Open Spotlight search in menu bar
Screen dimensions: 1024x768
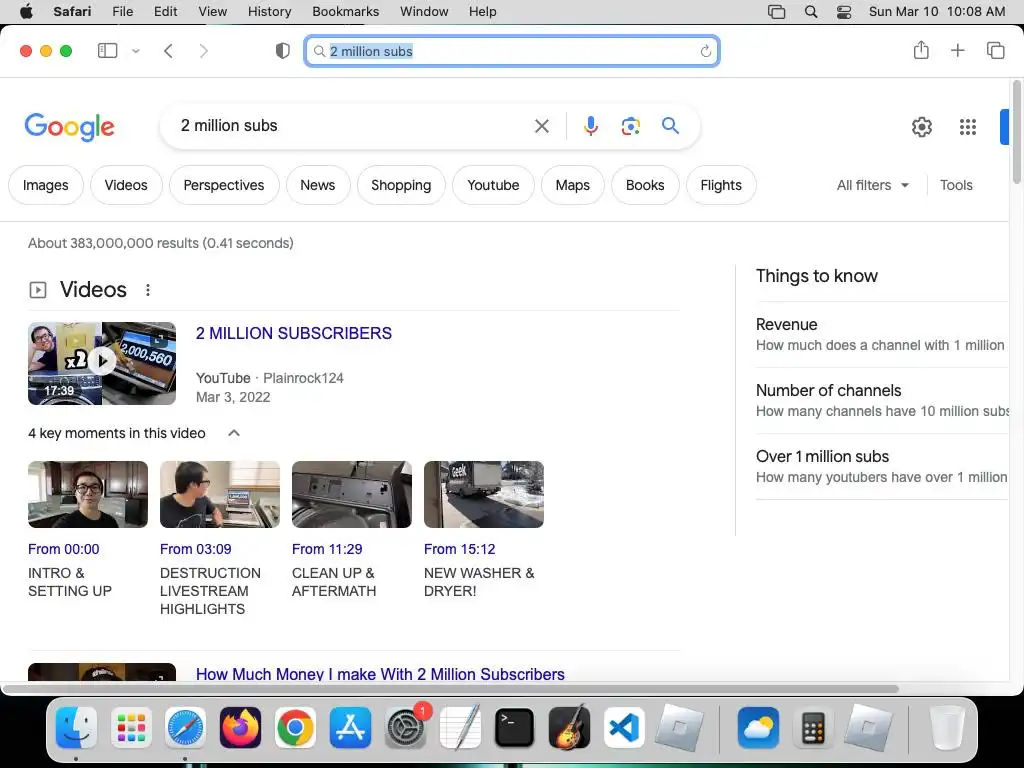point(811,12)
